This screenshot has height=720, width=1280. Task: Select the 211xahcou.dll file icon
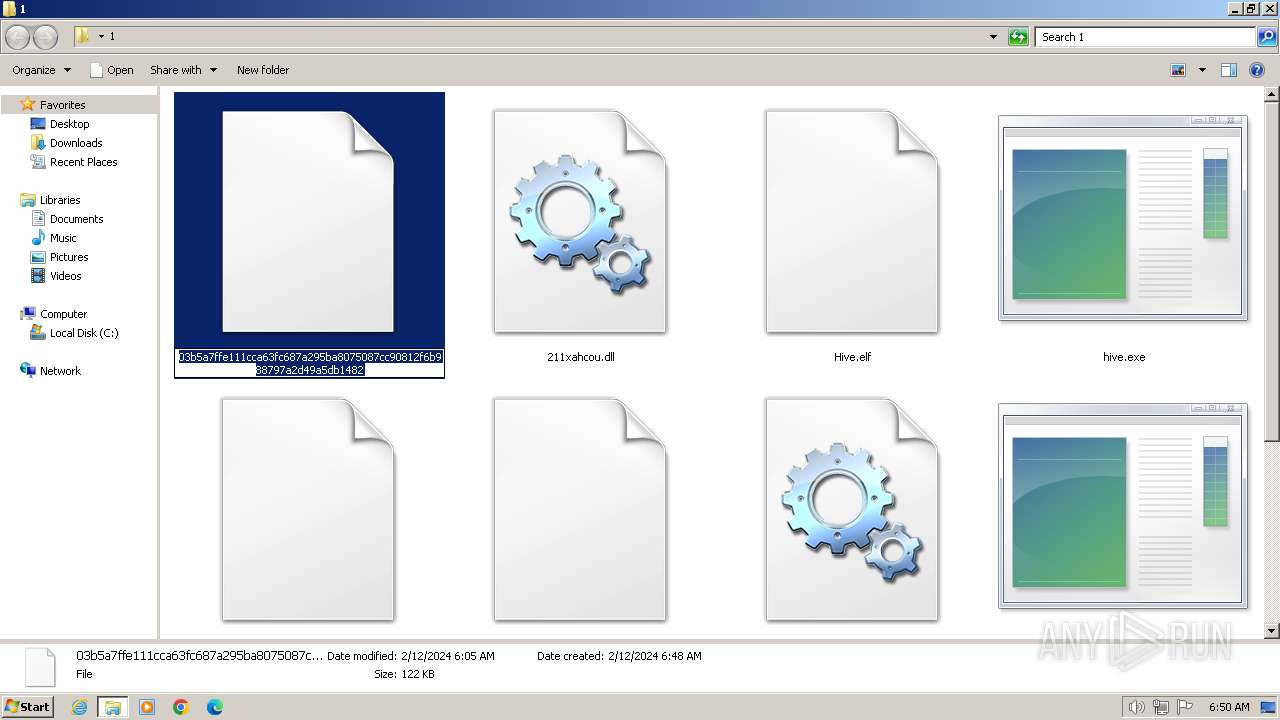pyautogui.click(x=580, y=222)
